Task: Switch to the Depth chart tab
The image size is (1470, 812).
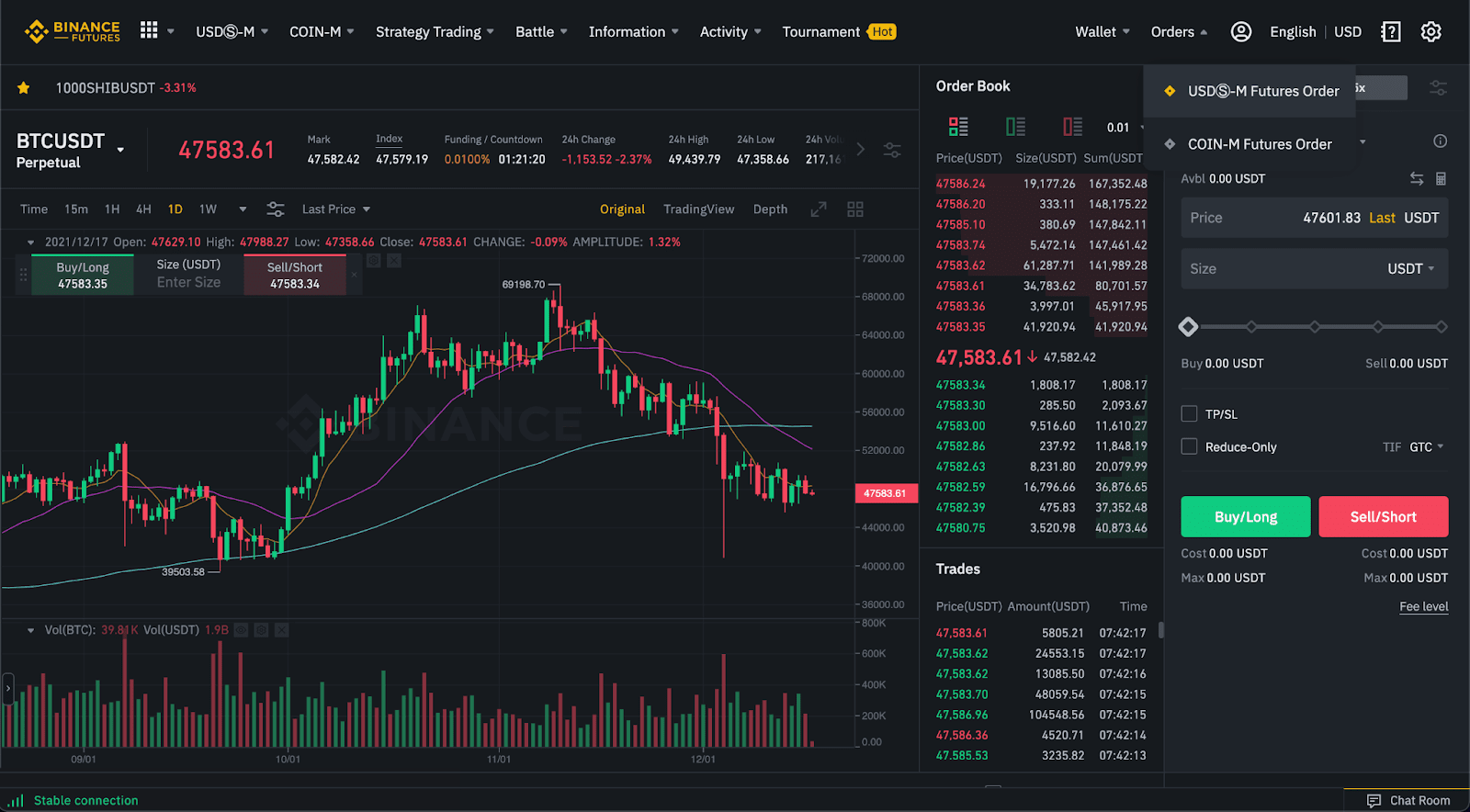Action: pos(770,209)
